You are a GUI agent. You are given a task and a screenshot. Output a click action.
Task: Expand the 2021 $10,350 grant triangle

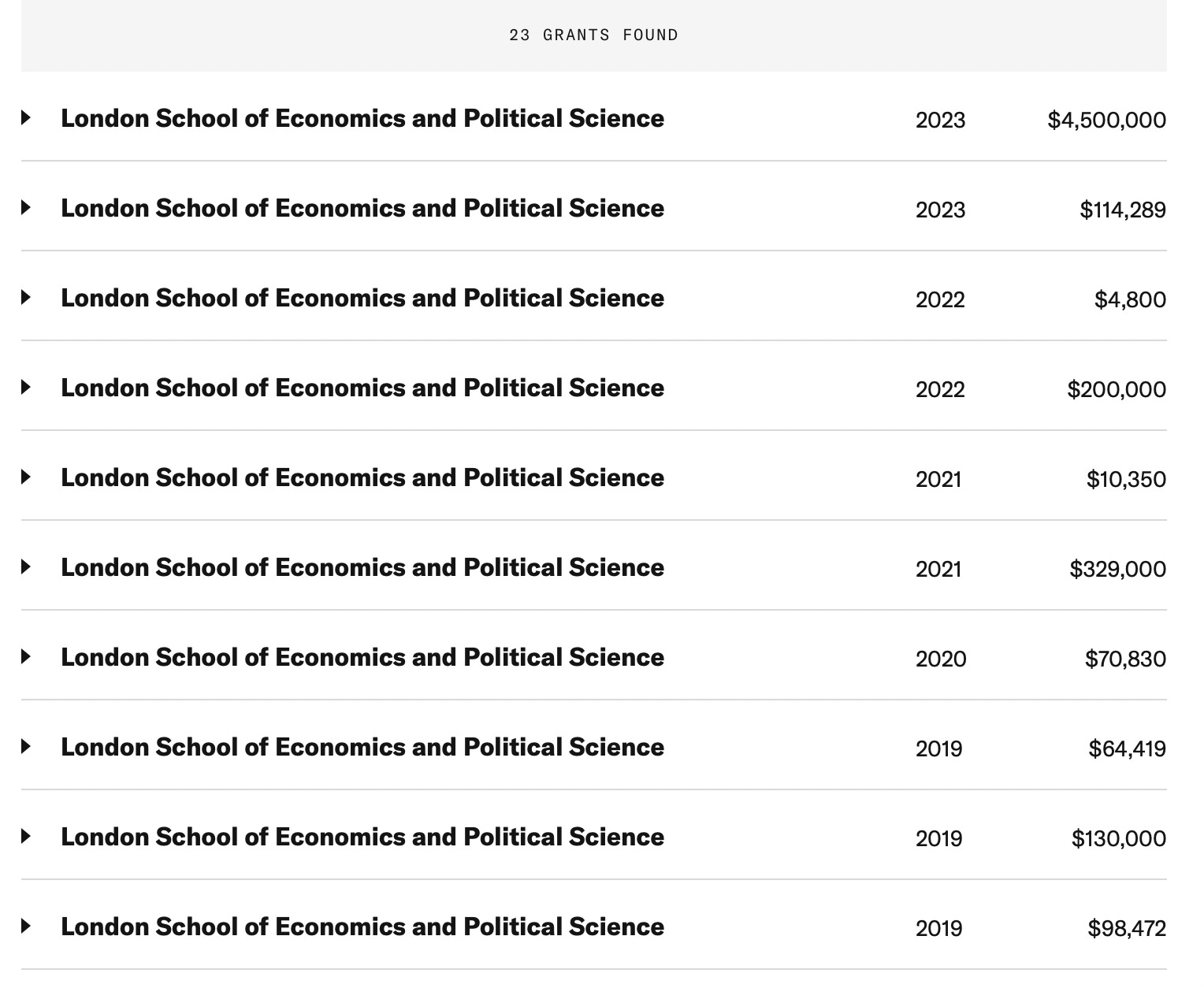click(26, 477)
